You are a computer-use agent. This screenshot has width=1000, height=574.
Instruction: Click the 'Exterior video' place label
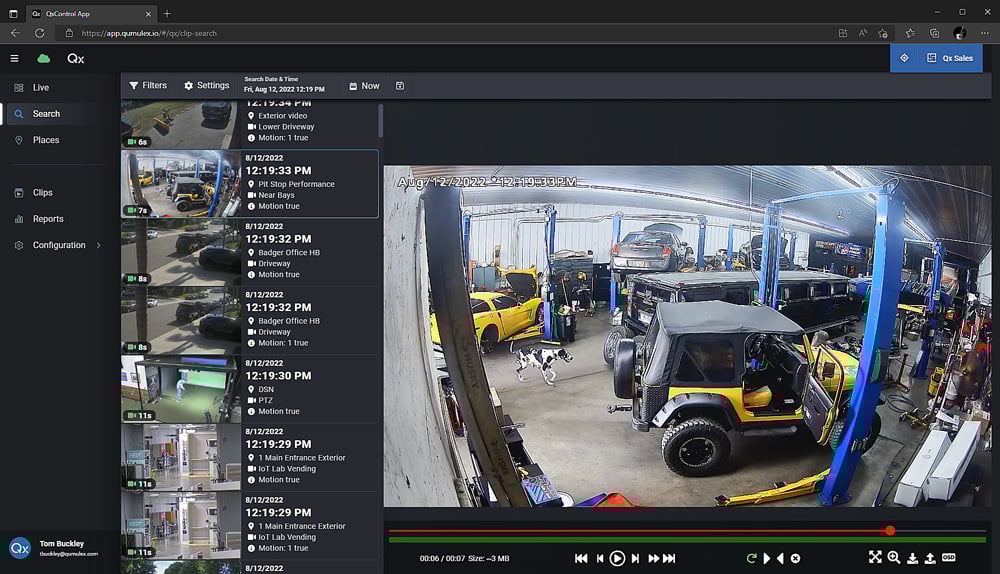(283, 116)
